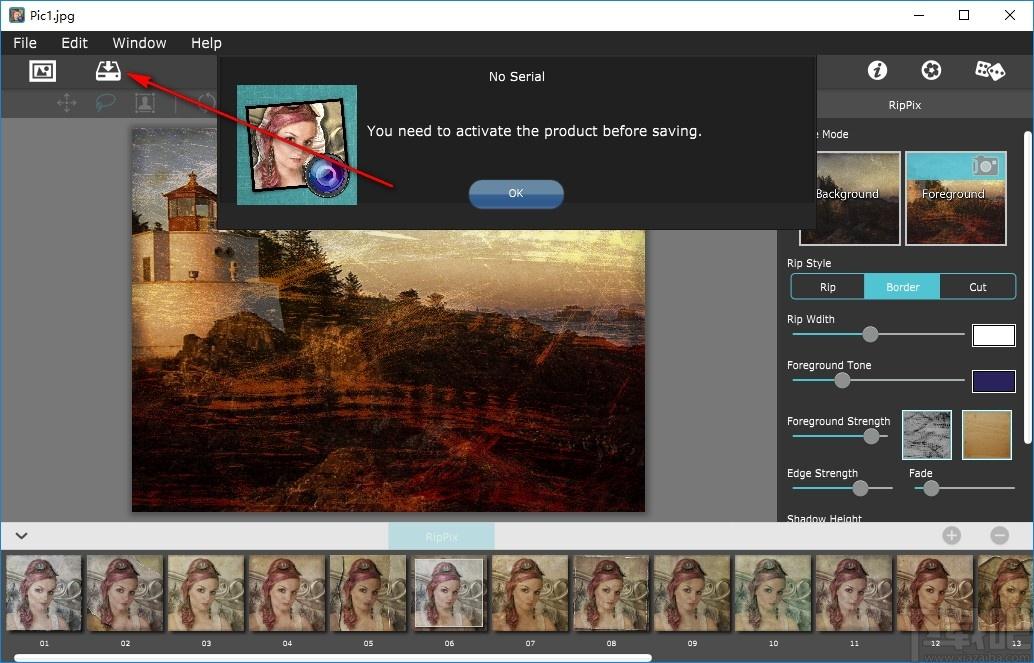Click the plus icon above preset strip
Viewport: 1034px width, 663px height.
(951, 536)
